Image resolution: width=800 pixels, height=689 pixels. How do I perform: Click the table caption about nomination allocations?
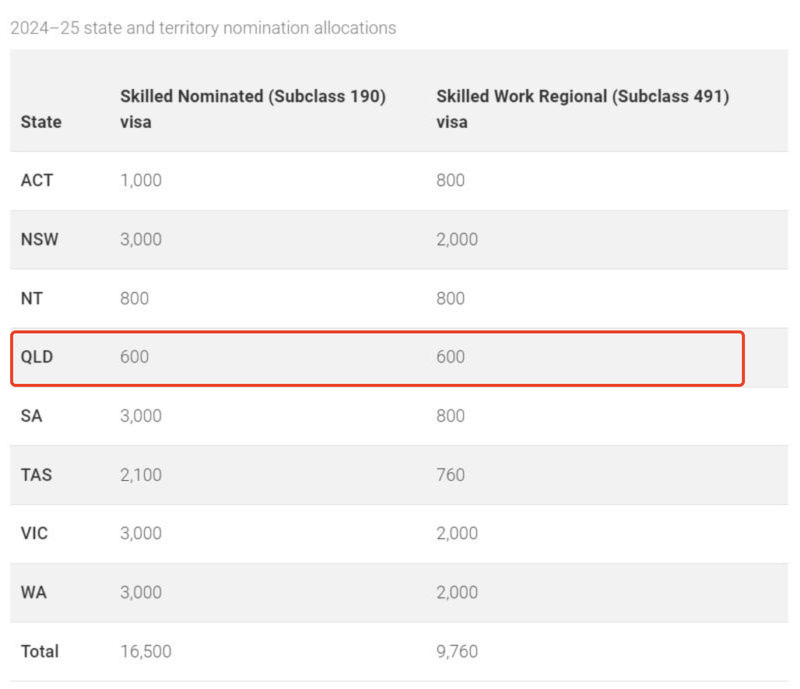[203, 28]
